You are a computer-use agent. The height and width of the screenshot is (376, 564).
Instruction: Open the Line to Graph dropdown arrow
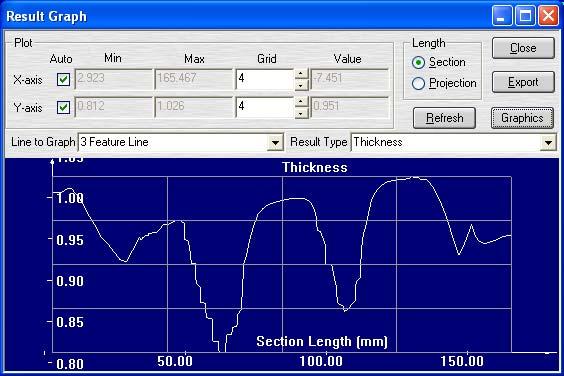tap(276, 142)
